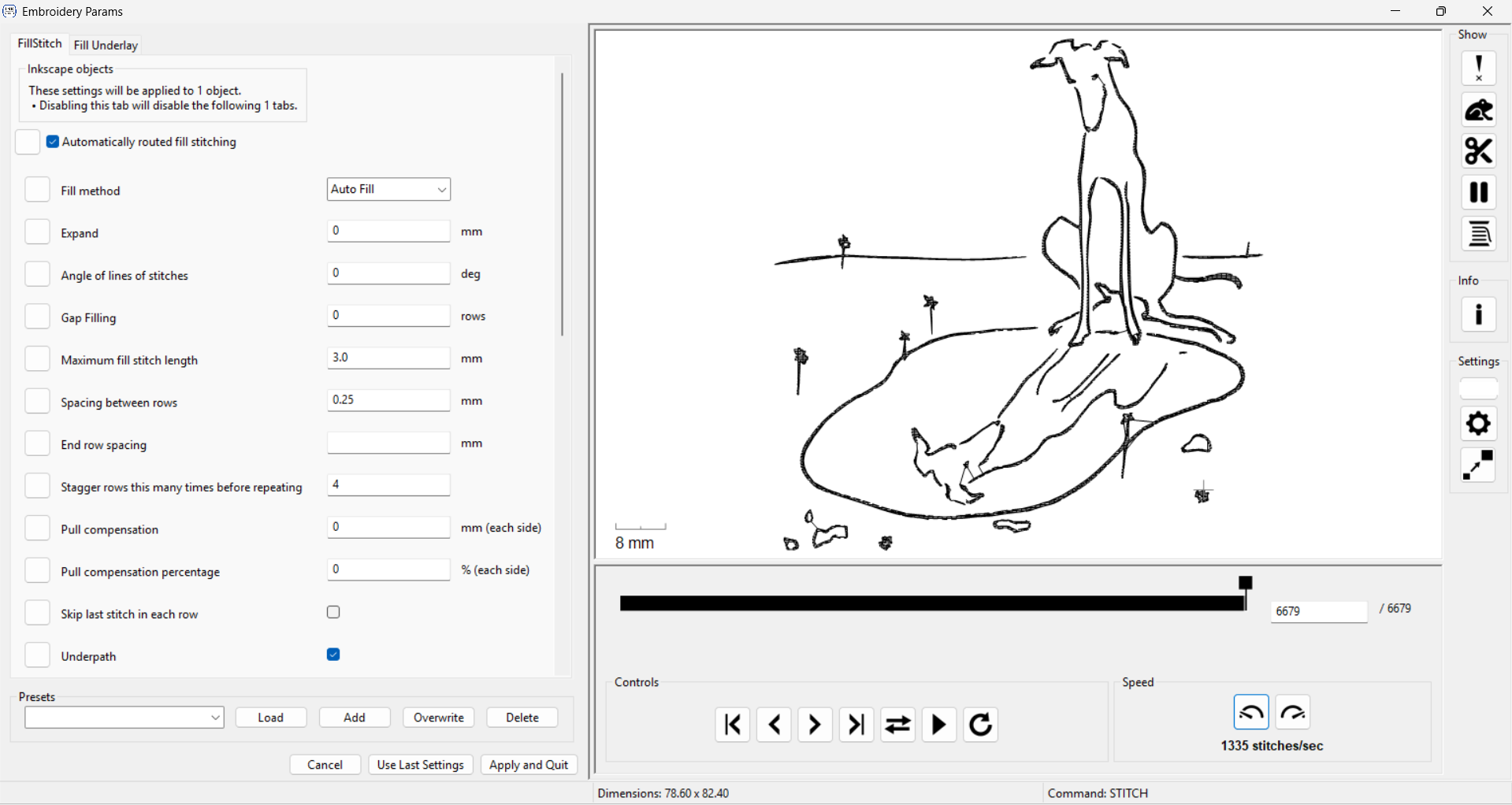This screenshot has width=1512, height=805.
Task: Restart the simulation animation
Action: (x=980, y=725)
